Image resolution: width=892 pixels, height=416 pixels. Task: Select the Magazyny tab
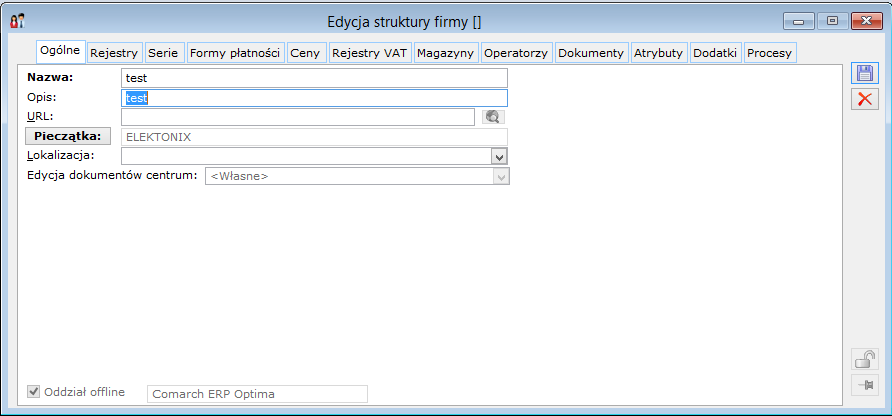coord(445,52)
